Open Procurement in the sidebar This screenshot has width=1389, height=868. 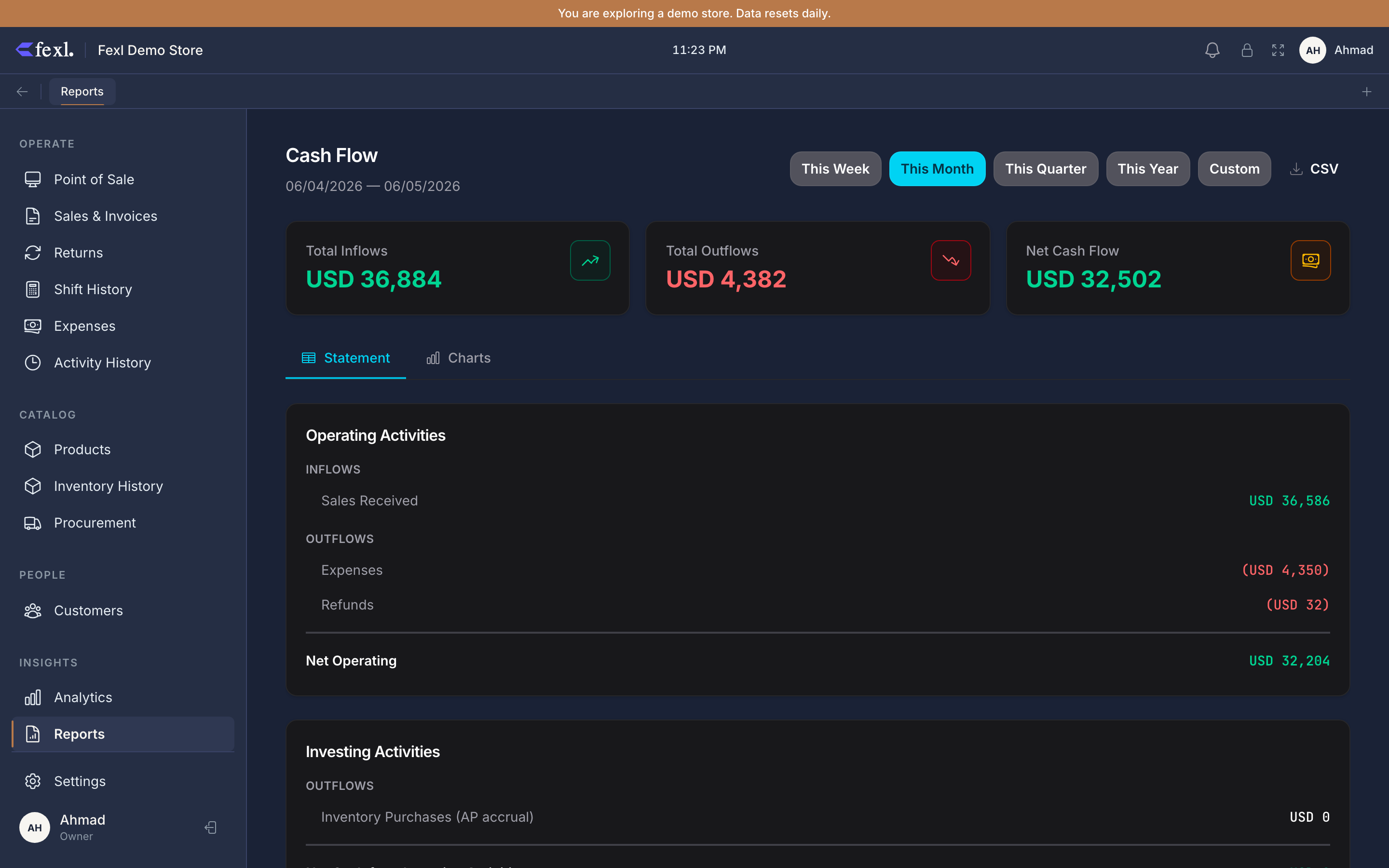[123, 523]
